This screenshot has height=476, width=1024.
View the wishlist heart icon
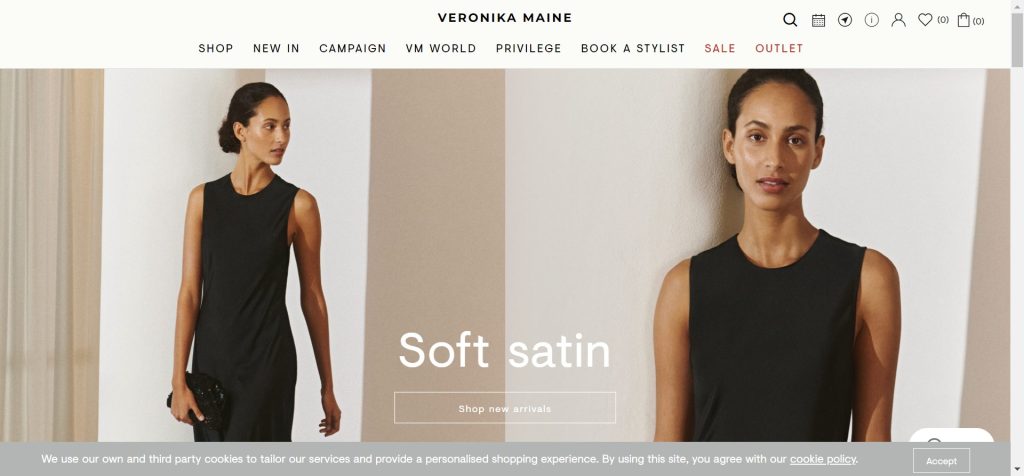[925, 20]
